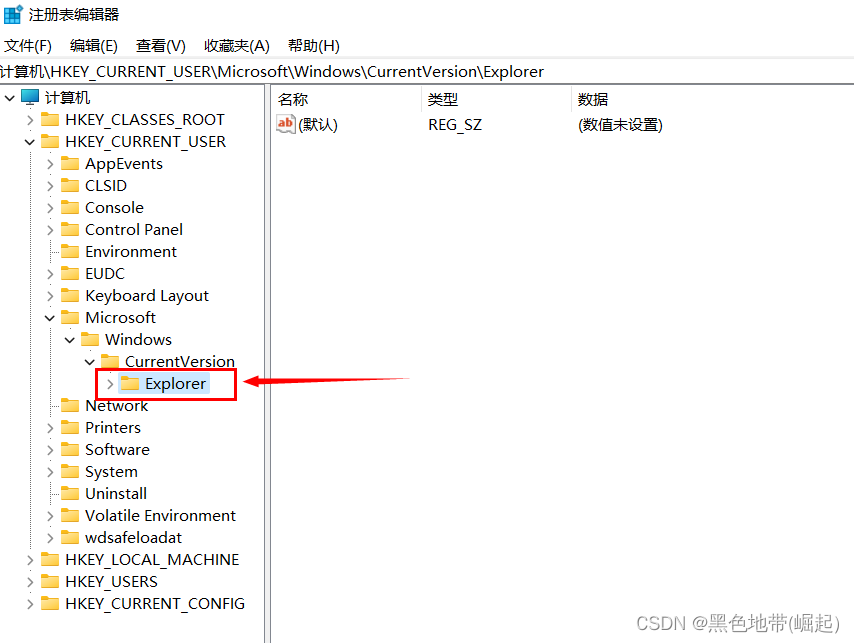Click the Explorer folder icon
The height and width of the screenshot is (643, 854).
pyautogui.click(x=130, y=383)
